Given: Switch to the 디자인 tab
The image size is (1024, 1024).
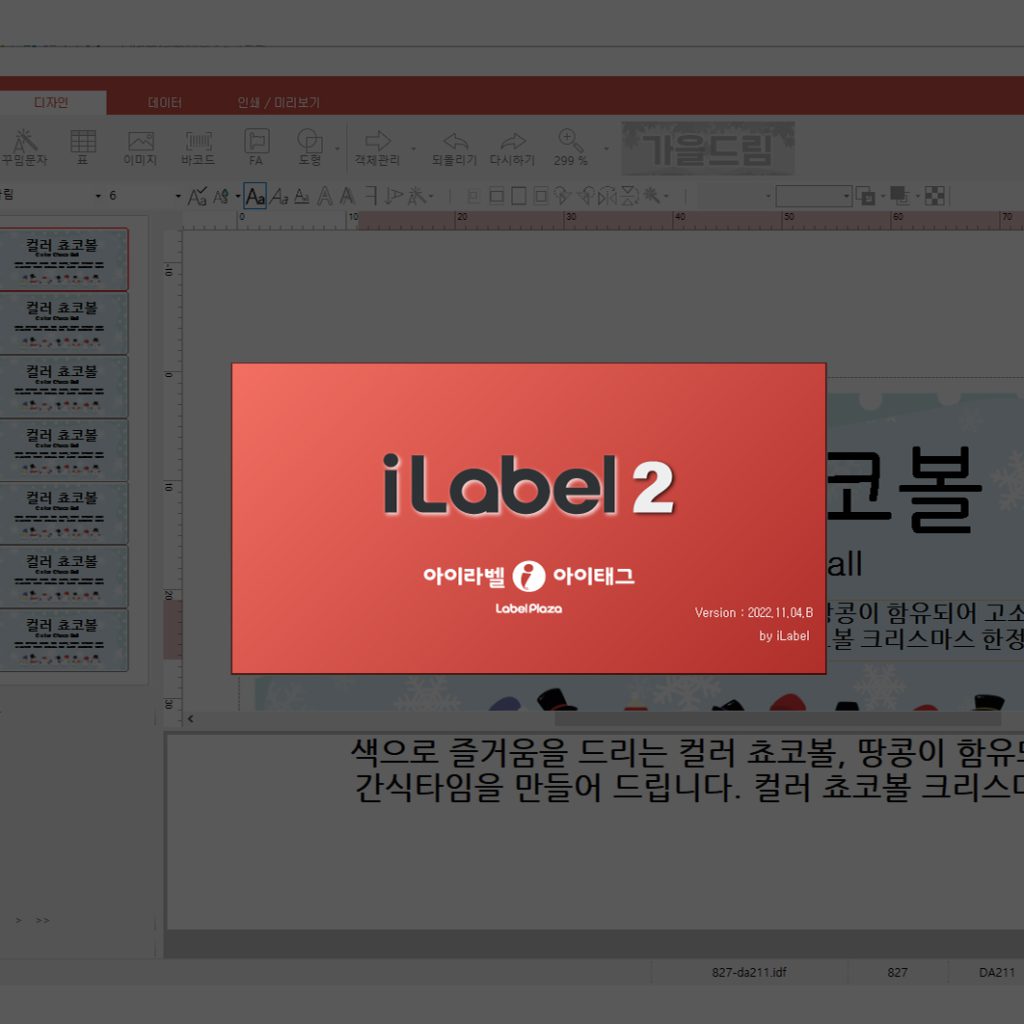Looking at the screenshot, I should (51, 103).
